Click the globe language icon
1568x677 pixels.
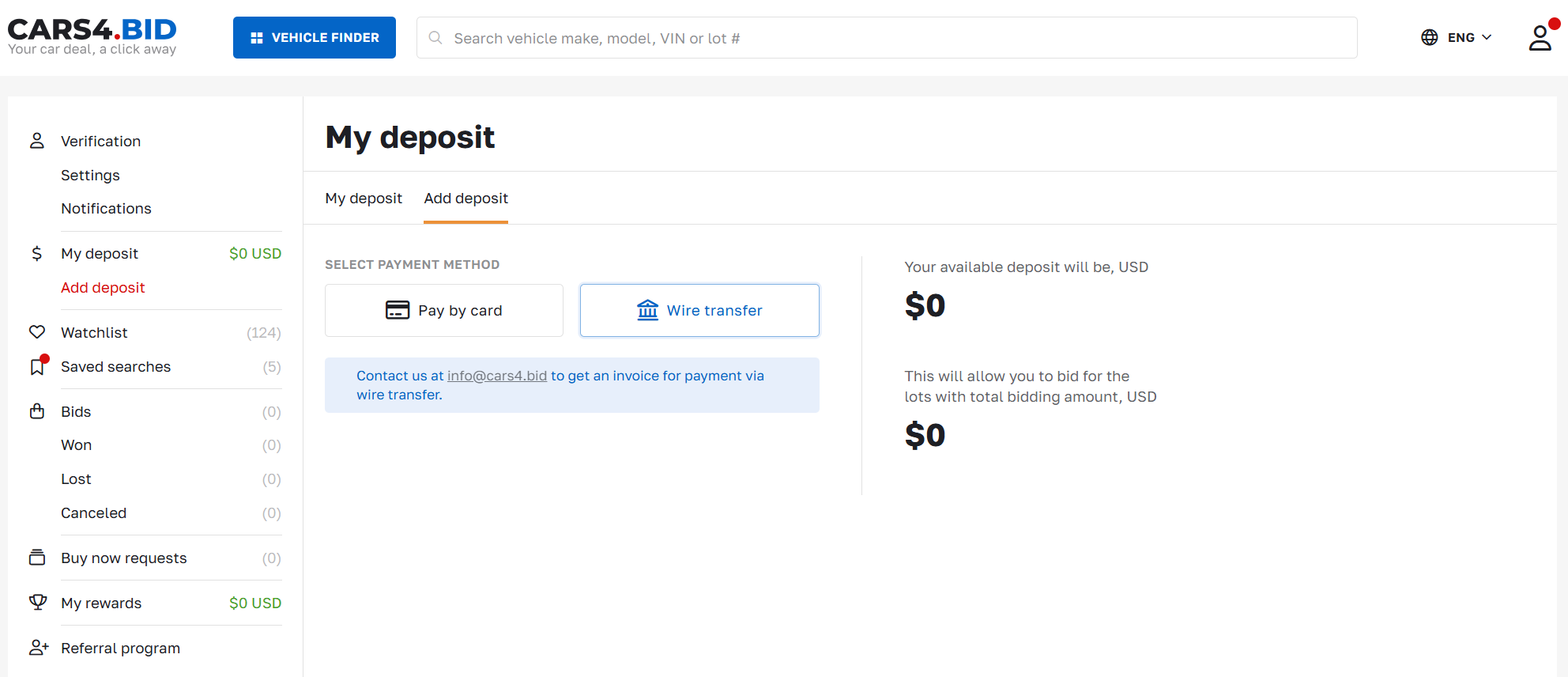pyautogui.click(x=1429, y=37)
